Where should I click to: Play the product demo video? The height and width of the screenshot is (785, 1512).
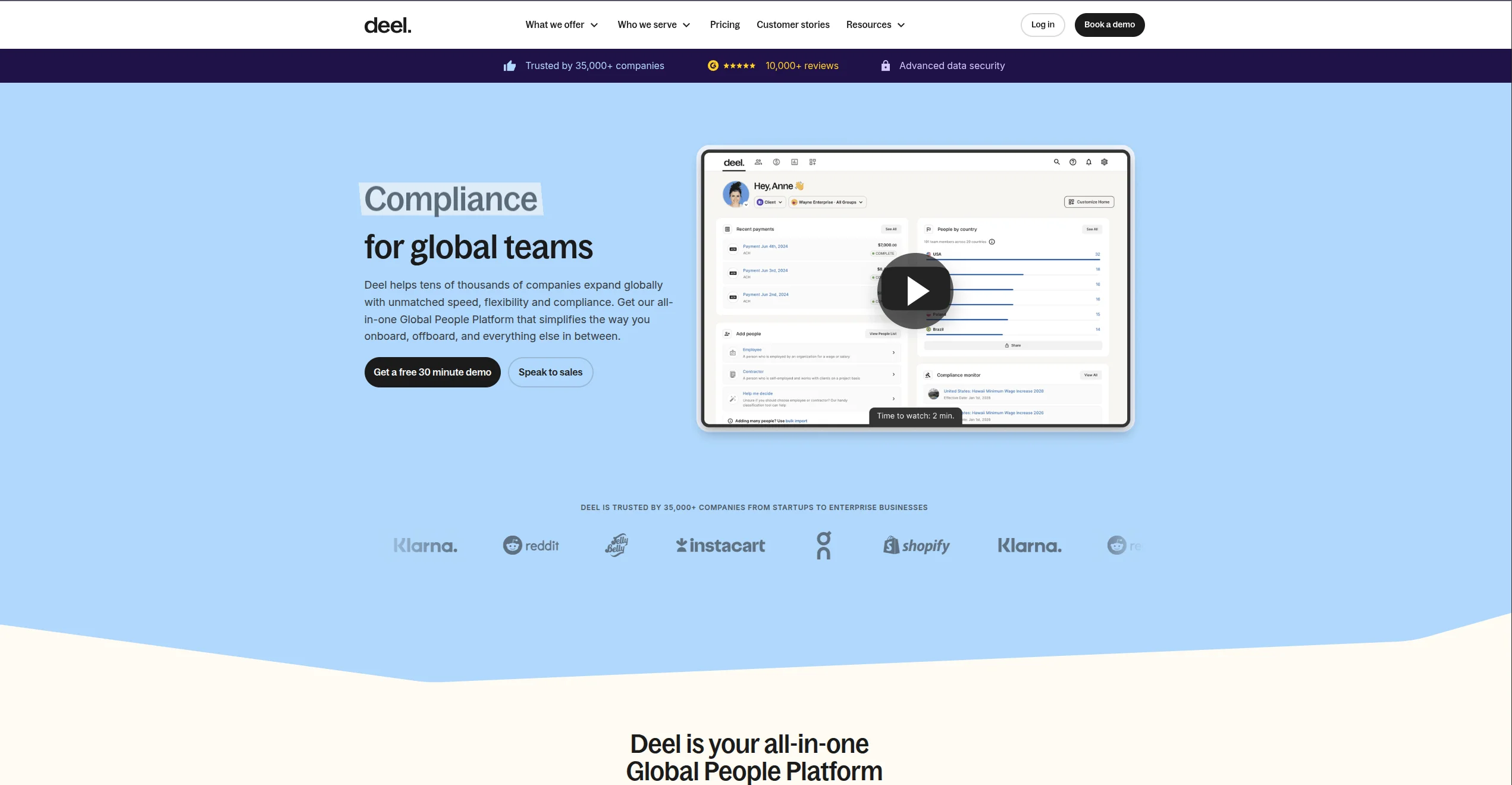click(915, 291)
